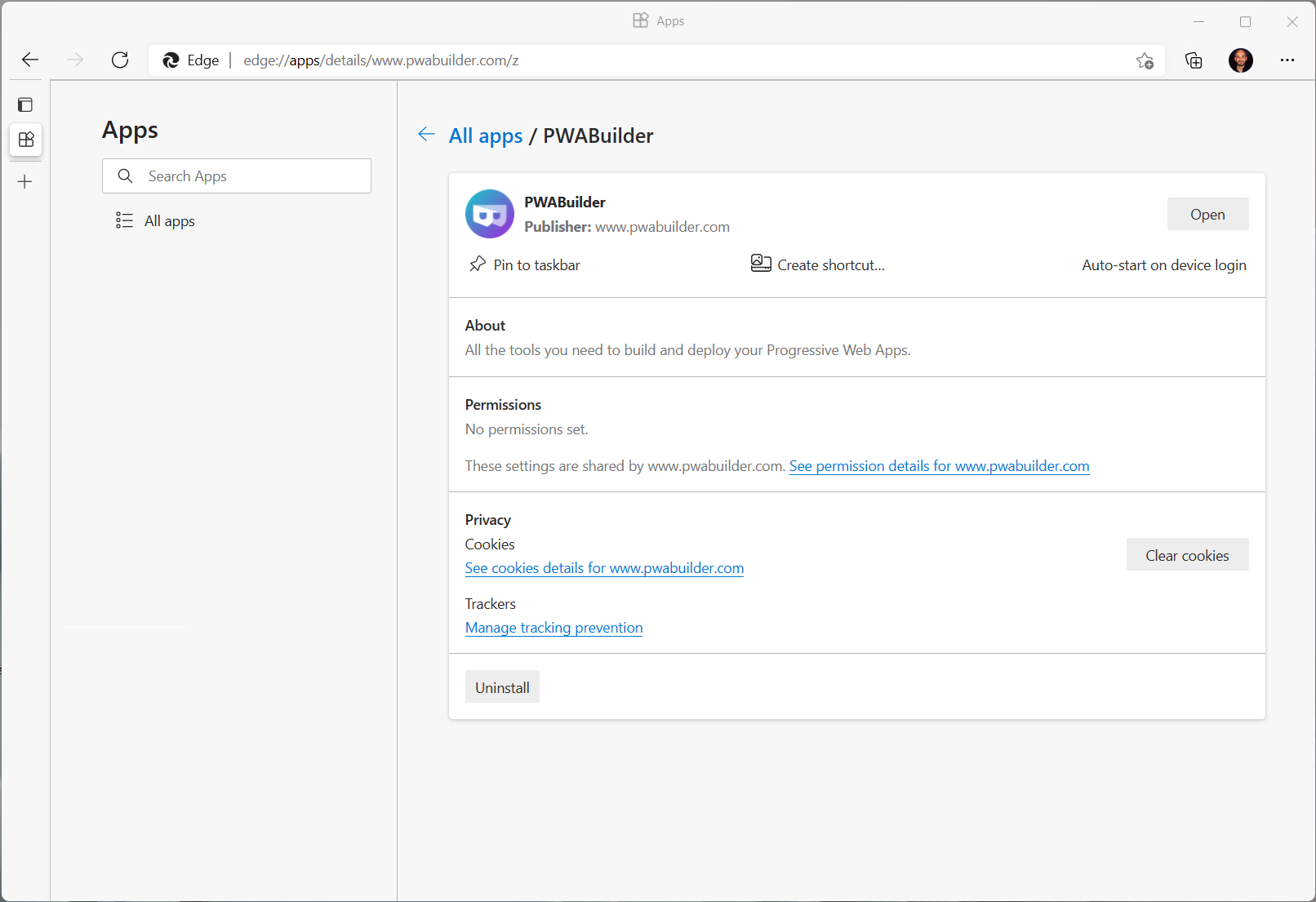1316x902 pixels.
Task: Toggle the sidebar pane icon
Action: tap(25, 104)
